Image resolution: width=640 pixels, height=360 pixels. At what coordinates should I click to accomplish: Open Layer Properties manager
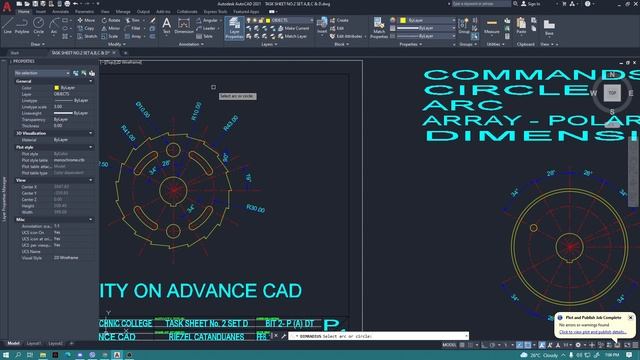coord(234,28)
